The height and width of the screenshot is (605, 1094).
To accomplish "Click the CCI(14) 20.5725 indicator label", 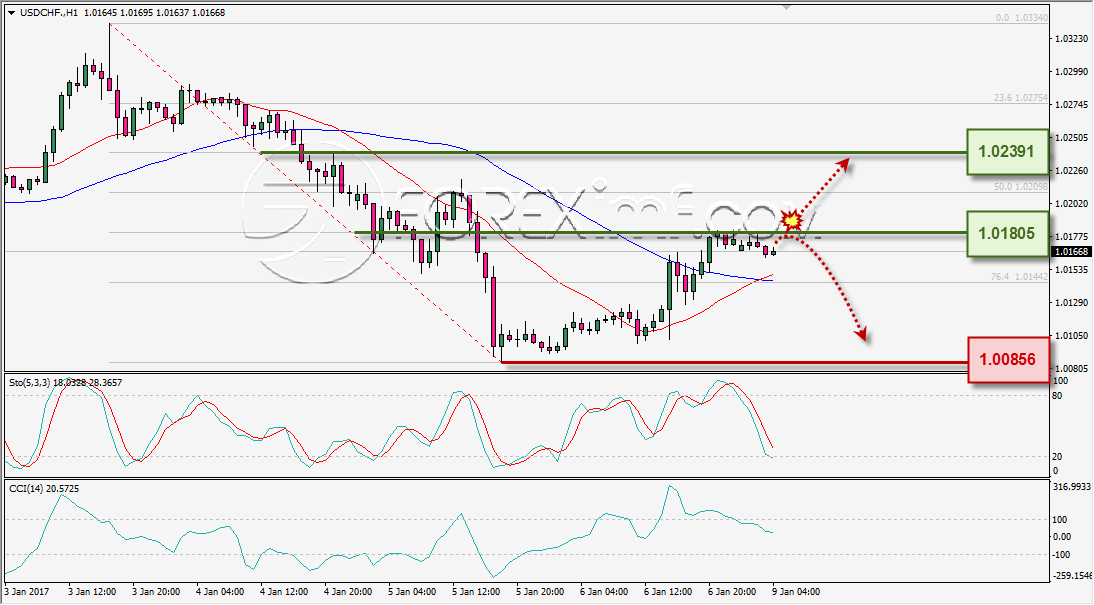I will 44,488.
